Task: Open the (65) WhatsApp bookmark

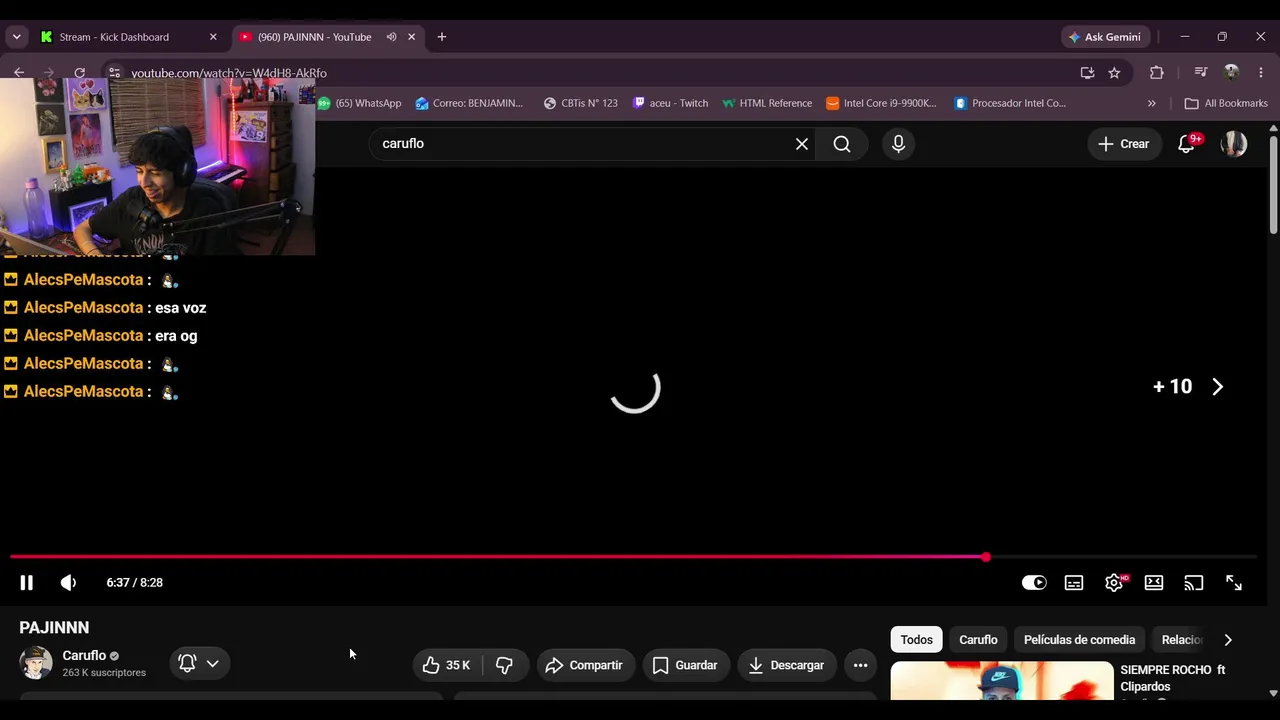Action: [360, 103]
